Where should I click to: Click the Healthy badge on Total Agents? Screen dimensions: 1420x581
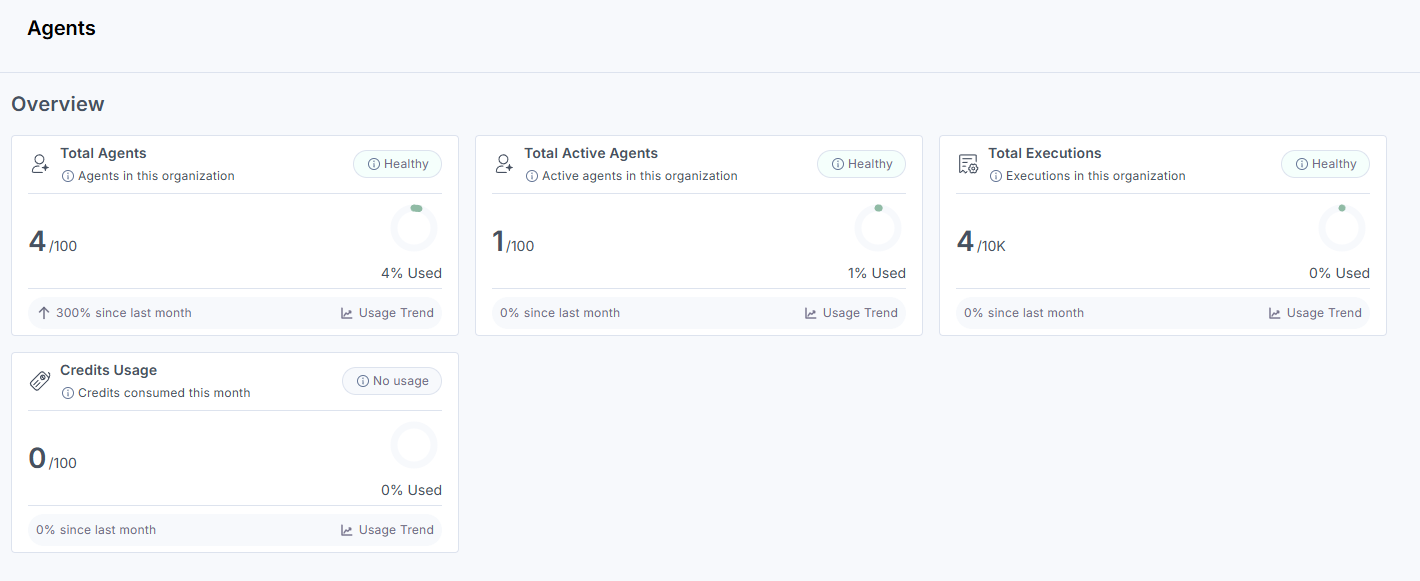click(x=397, y=164)
